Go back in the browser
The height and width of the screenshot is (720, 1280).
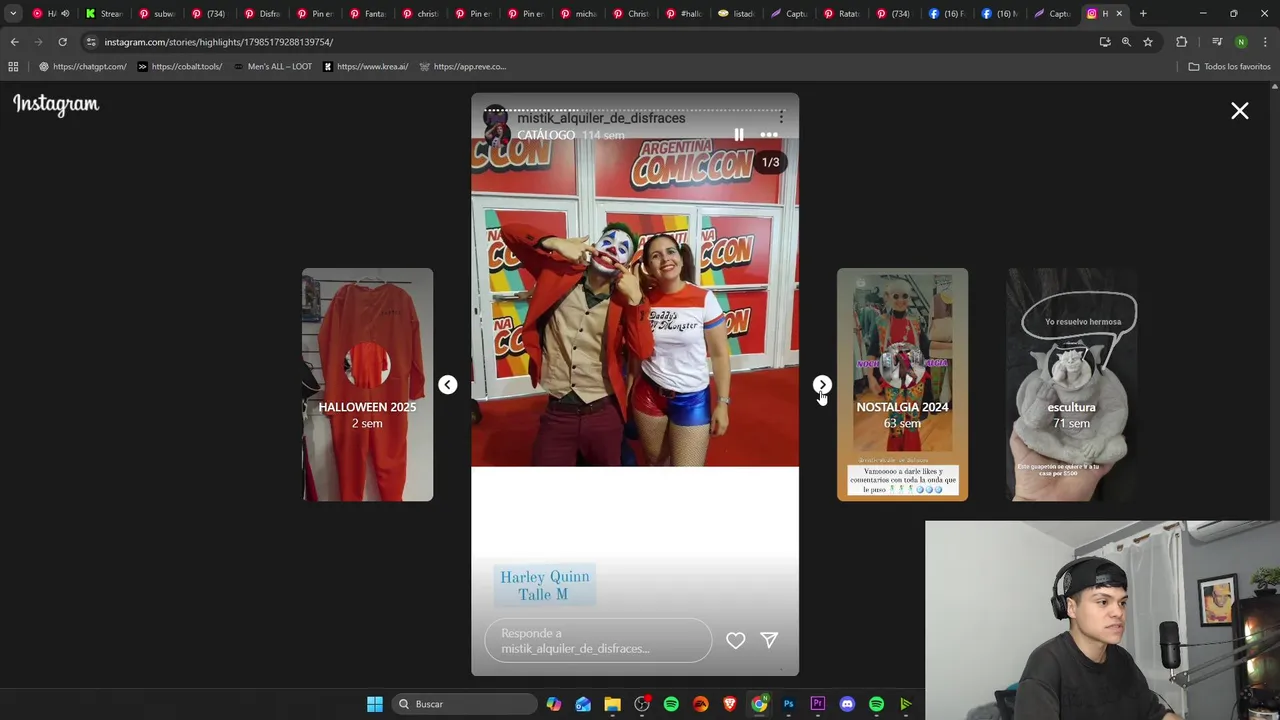tap(14, 42)
